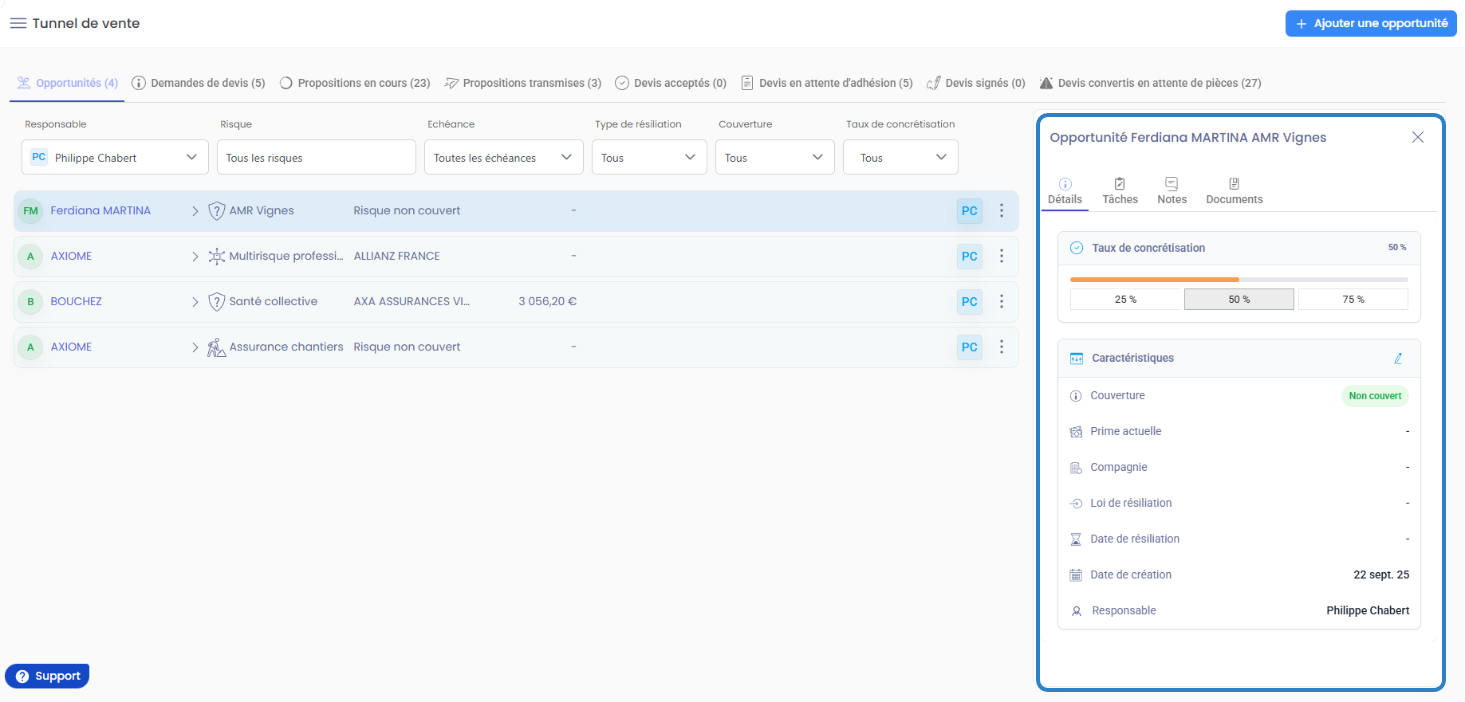Expand the chevron on the Assurance chantiers row
Screen dimensions: 1465x702
[x=195, y=347]
